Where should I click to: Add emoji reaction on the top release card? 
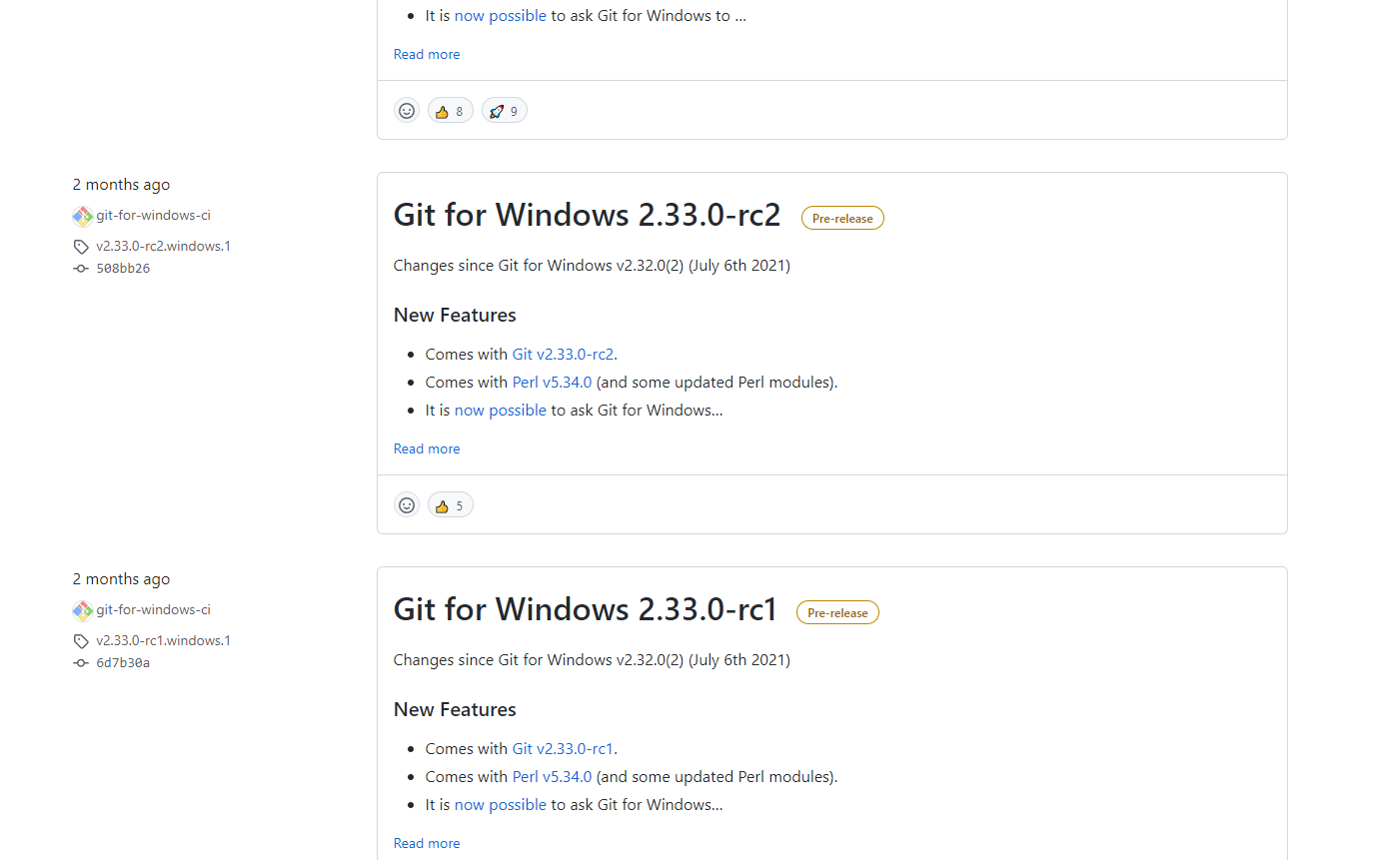point(407,111)
